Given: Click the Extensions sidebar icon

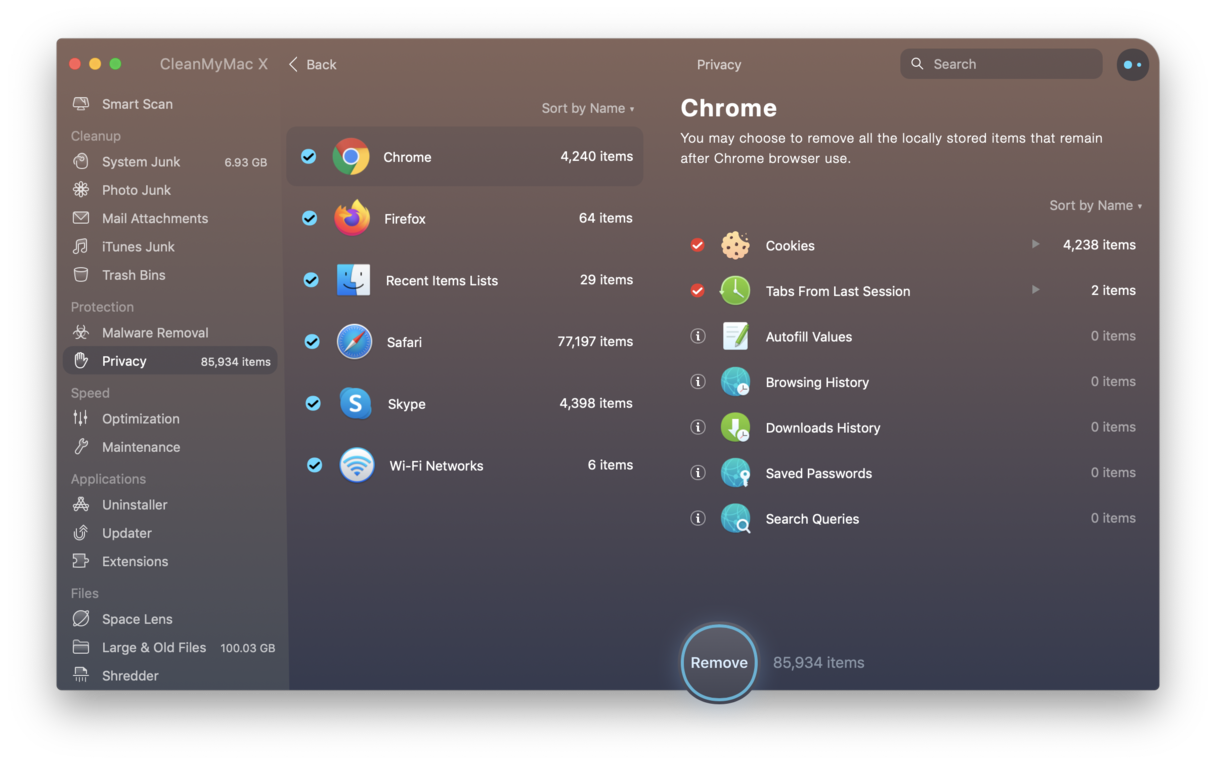Looking at the screenshot, I should coord(81,561).
